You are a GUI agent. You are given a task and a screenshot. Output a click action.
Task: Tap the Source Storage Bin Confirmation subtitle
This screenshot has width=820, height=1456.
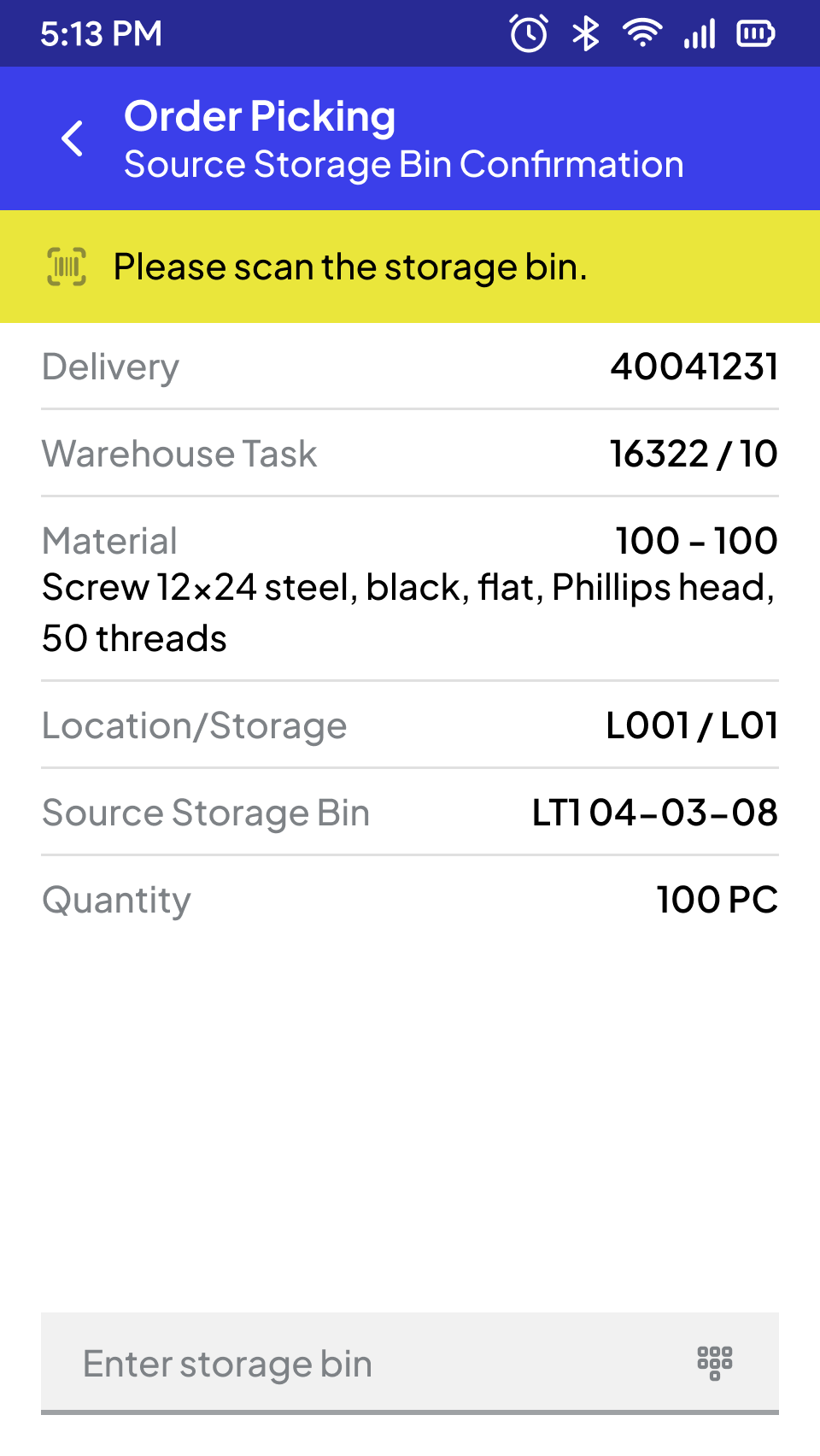(403, 165)
